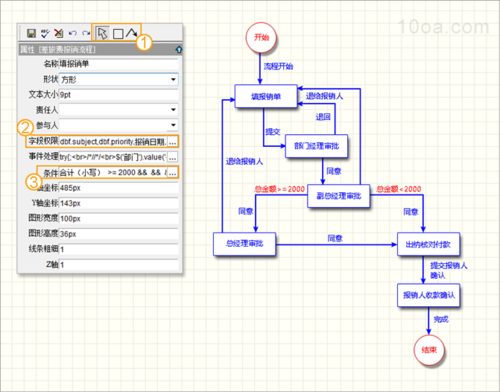Click the validate checkmark icon in toolbar
Image resolution: width=500 pixels, height=392 pixels.
(45, 33)
